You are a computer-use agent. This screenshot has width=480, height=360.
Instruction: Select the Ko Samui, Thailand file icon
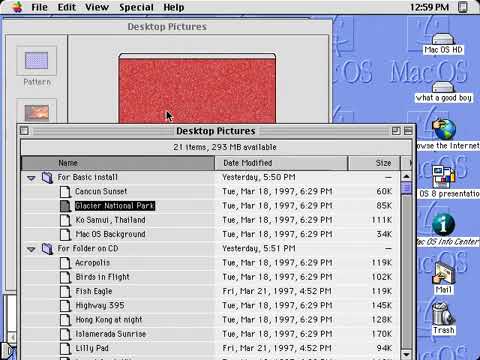[65, 220]
